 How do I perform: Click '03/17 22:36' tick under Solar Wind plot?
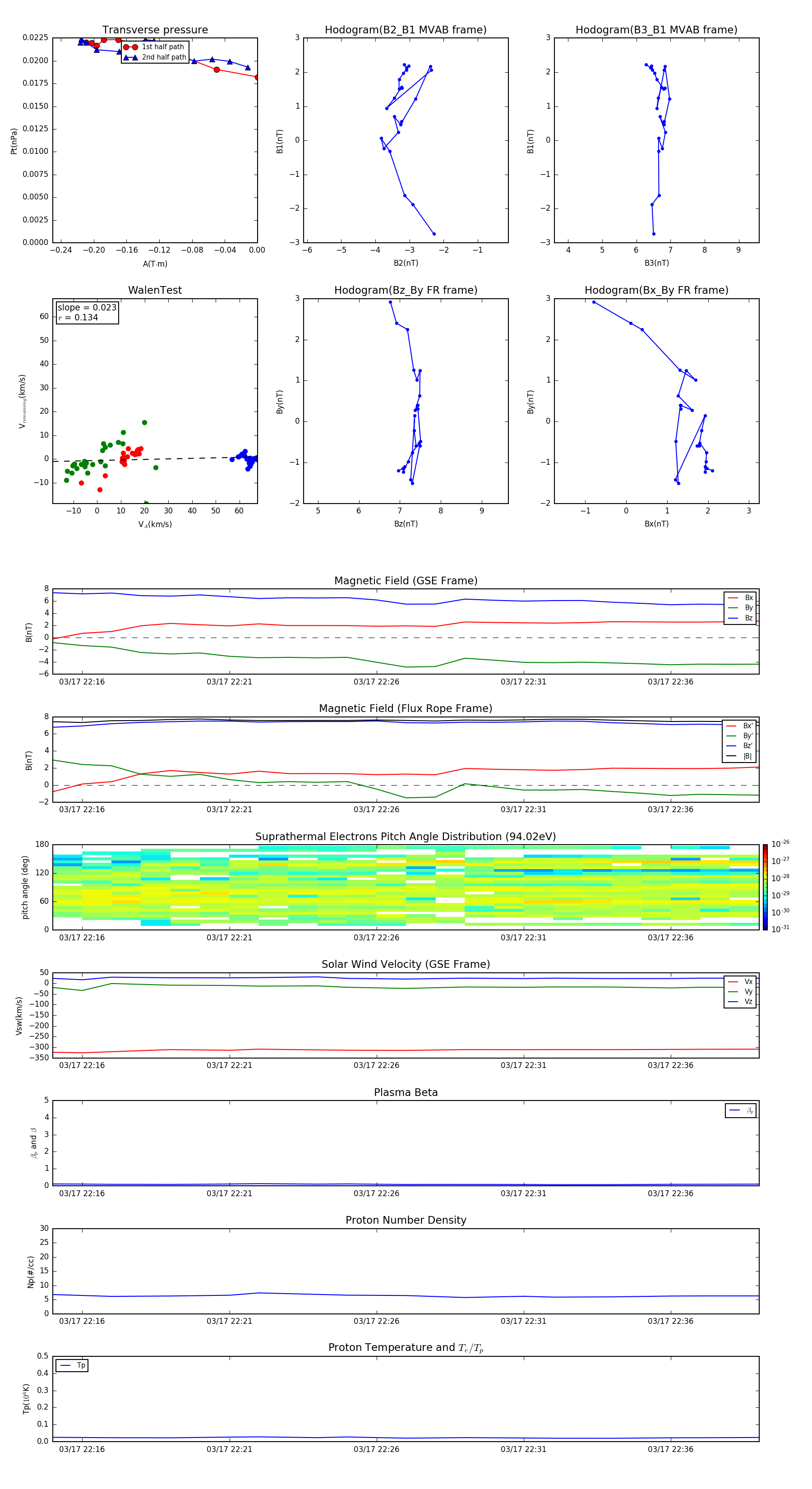click(670, 1065)
